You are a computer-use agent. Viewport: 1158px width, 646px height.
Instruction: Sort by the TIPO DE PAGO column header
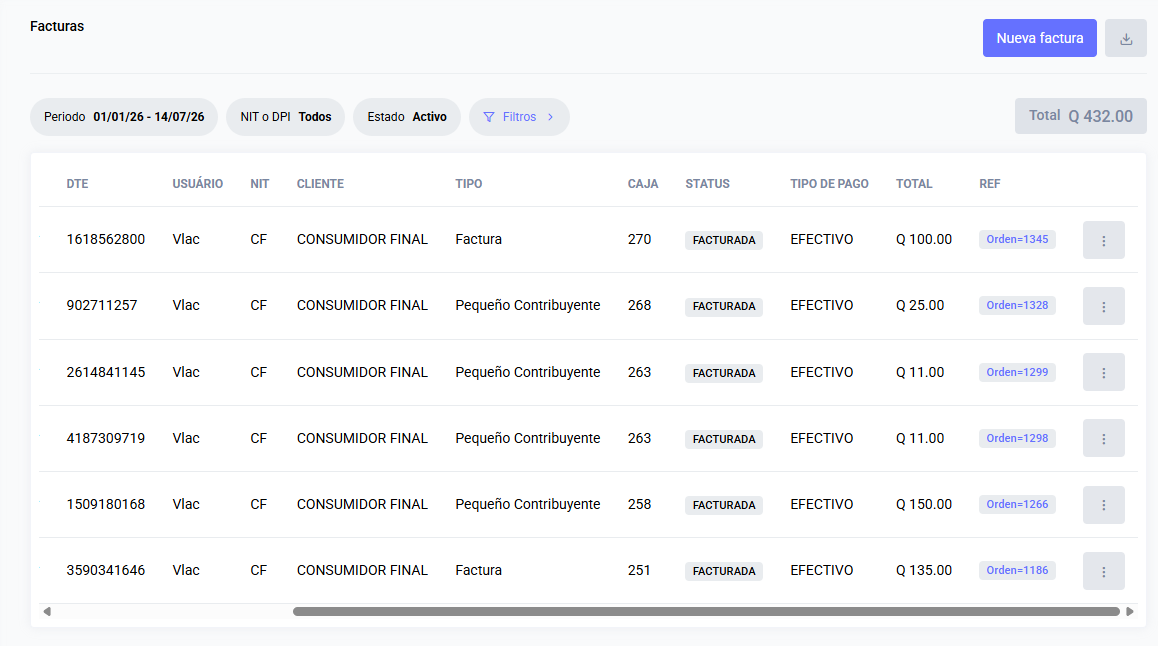click(x=829, y=184)
